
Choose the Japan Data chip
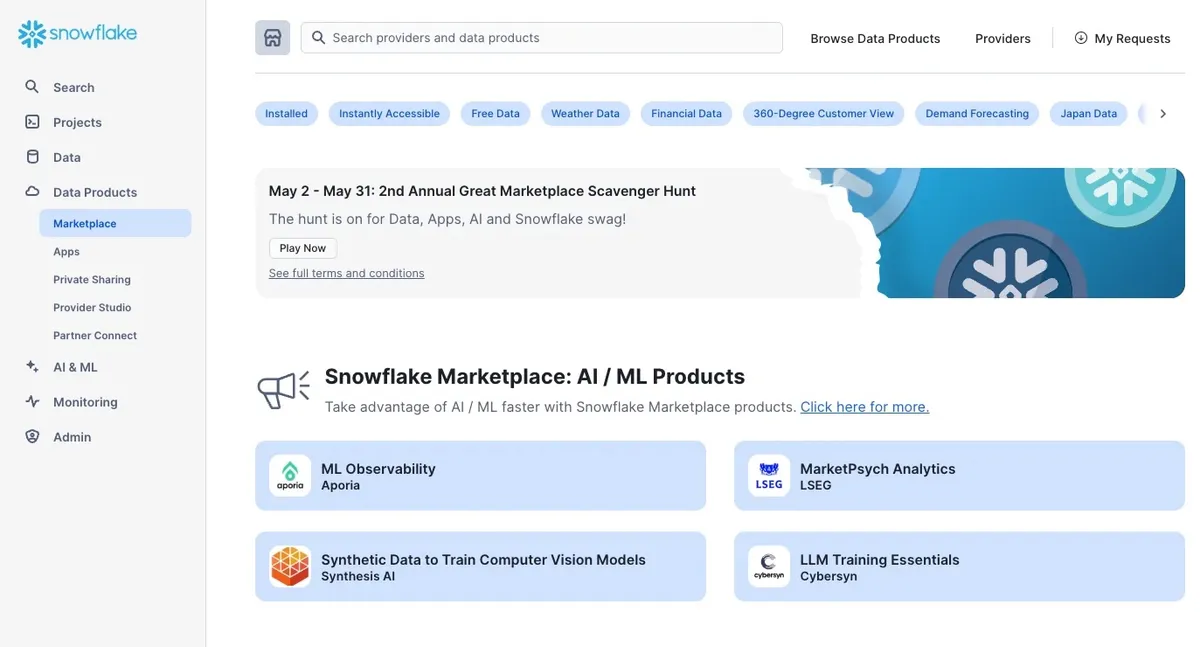click(1089, 114)
